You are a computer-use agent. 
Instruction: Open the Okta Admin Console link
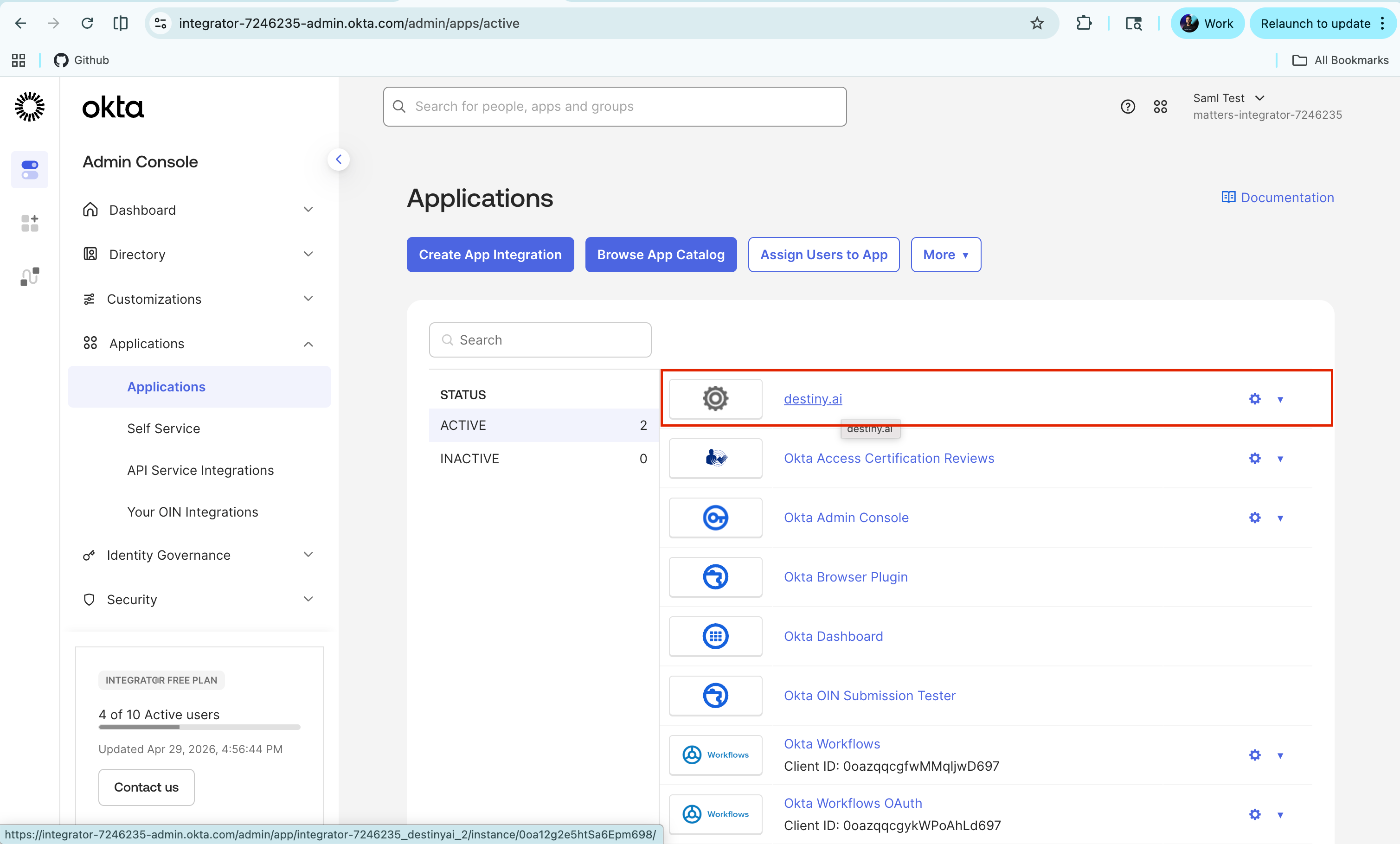click(847, 518)
